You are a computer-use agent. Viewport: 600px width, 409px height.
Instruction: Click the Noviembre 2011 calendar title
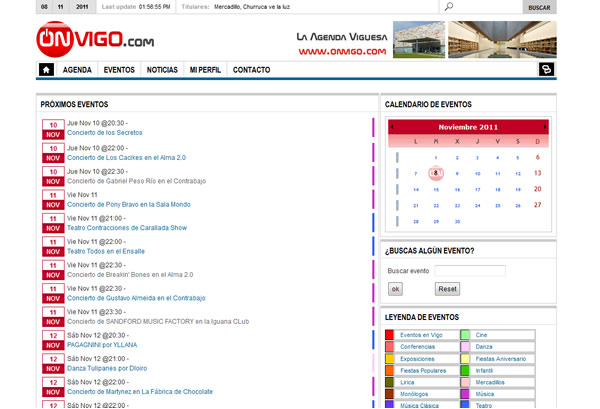[468, 127]
